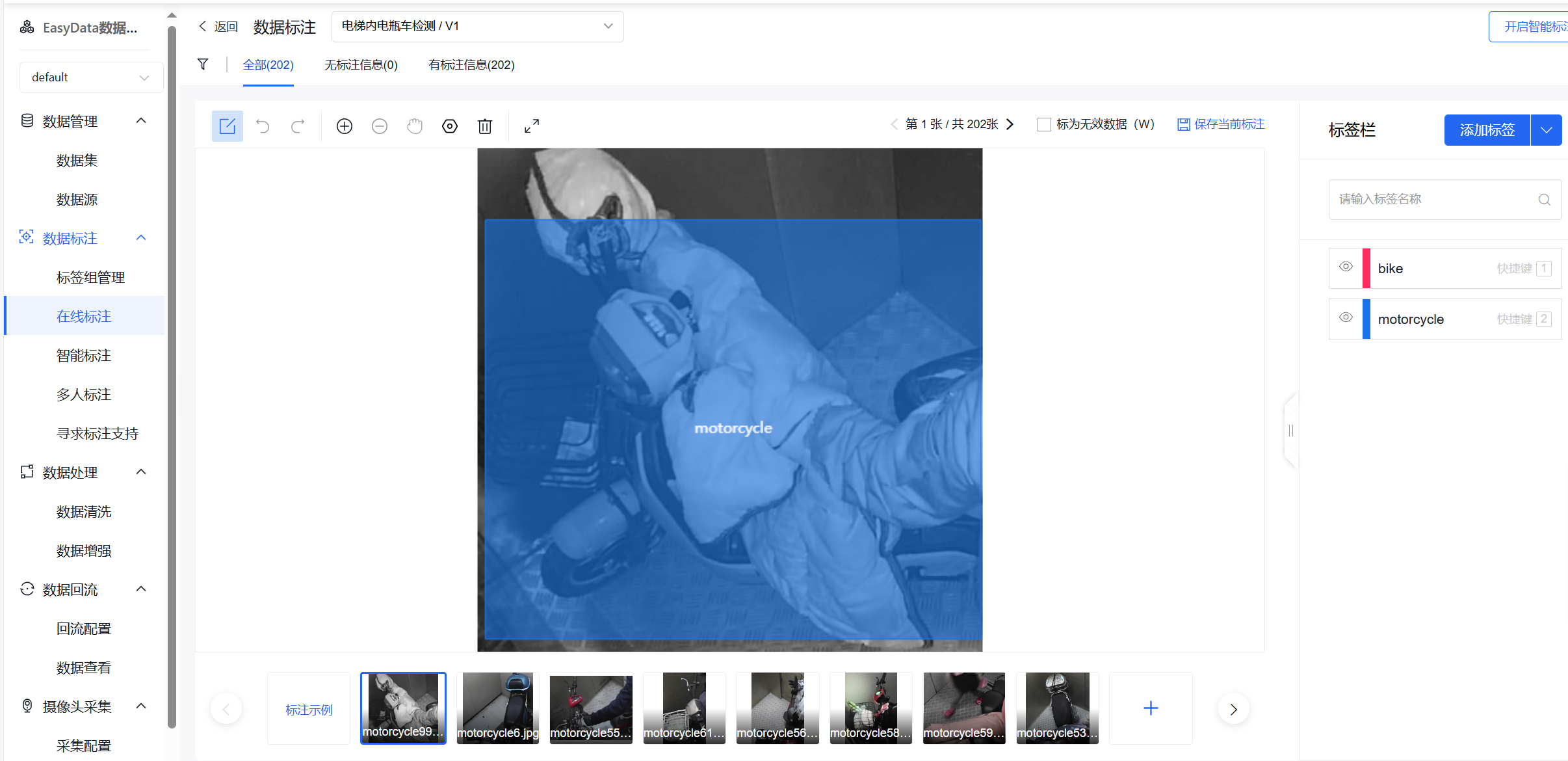Click the undo icon in the annotation toolbar
This screenshot has width=1568, height=761.
pos(263,126)
